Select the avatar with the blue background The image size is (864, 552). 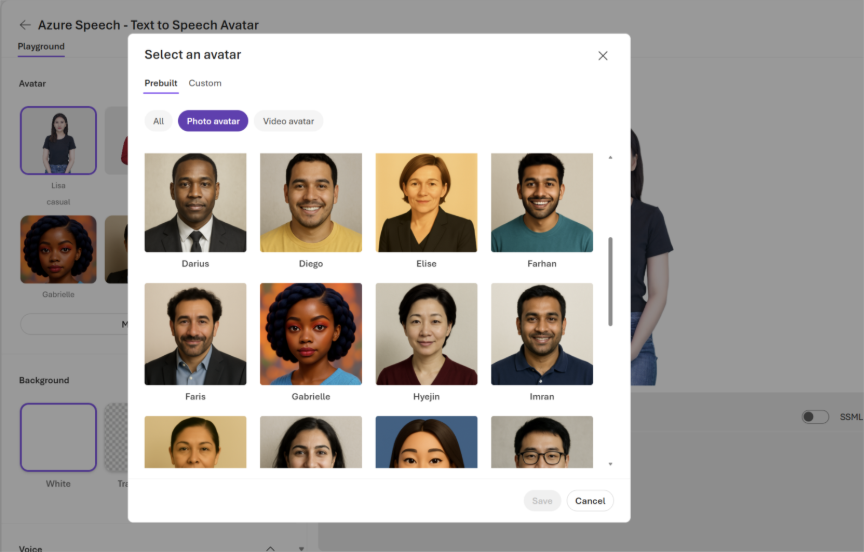(x=426, y=442)
